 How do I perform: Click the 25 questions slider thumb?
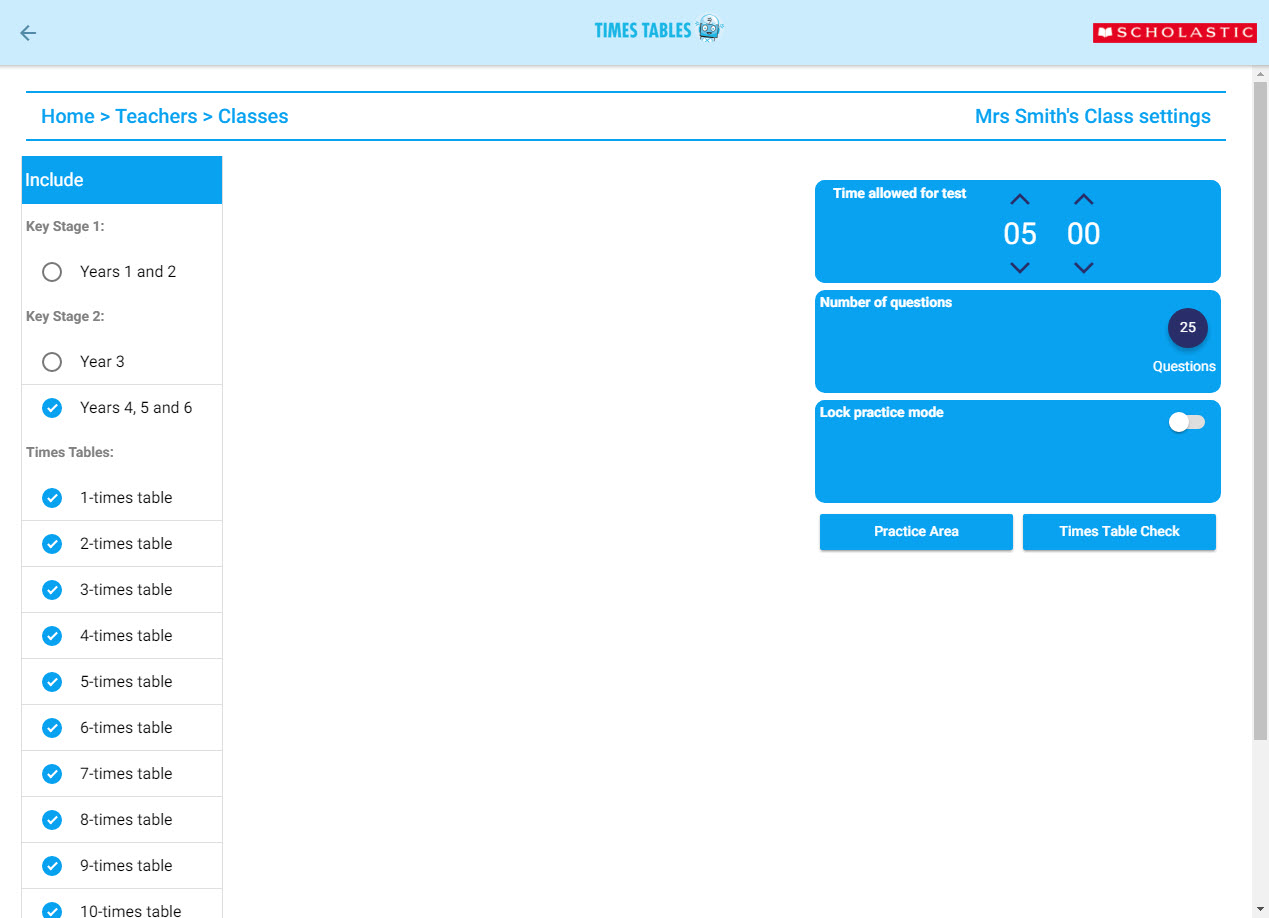tap(1187, 328)
